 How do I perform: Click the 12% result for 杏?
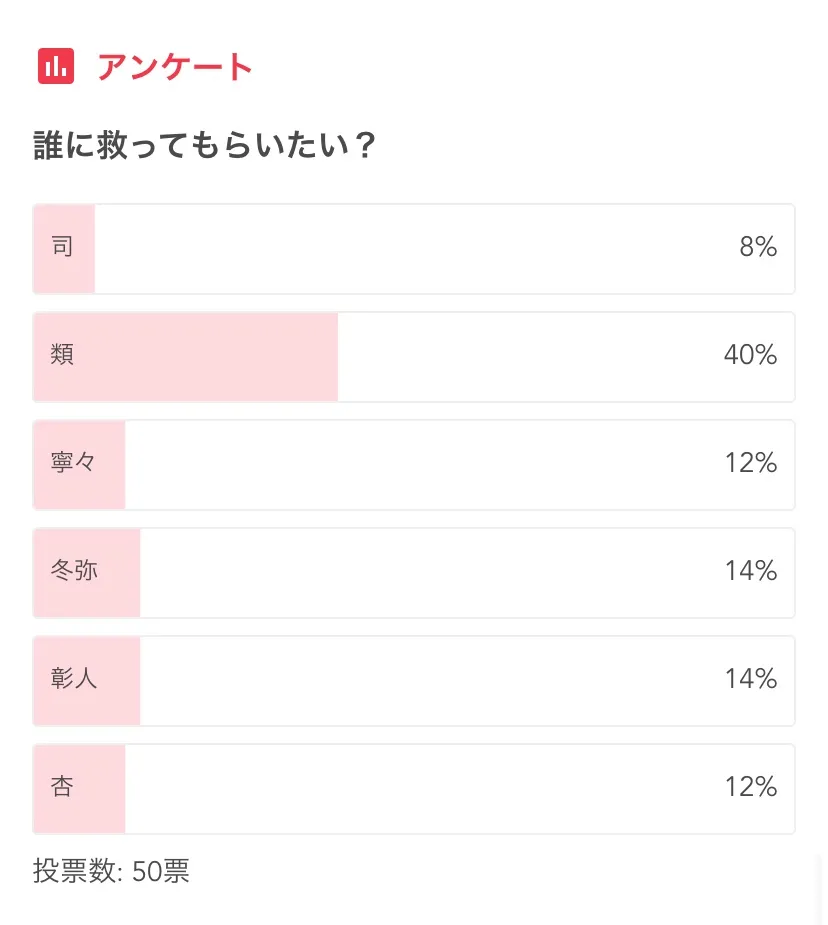(x=751, y=786)
